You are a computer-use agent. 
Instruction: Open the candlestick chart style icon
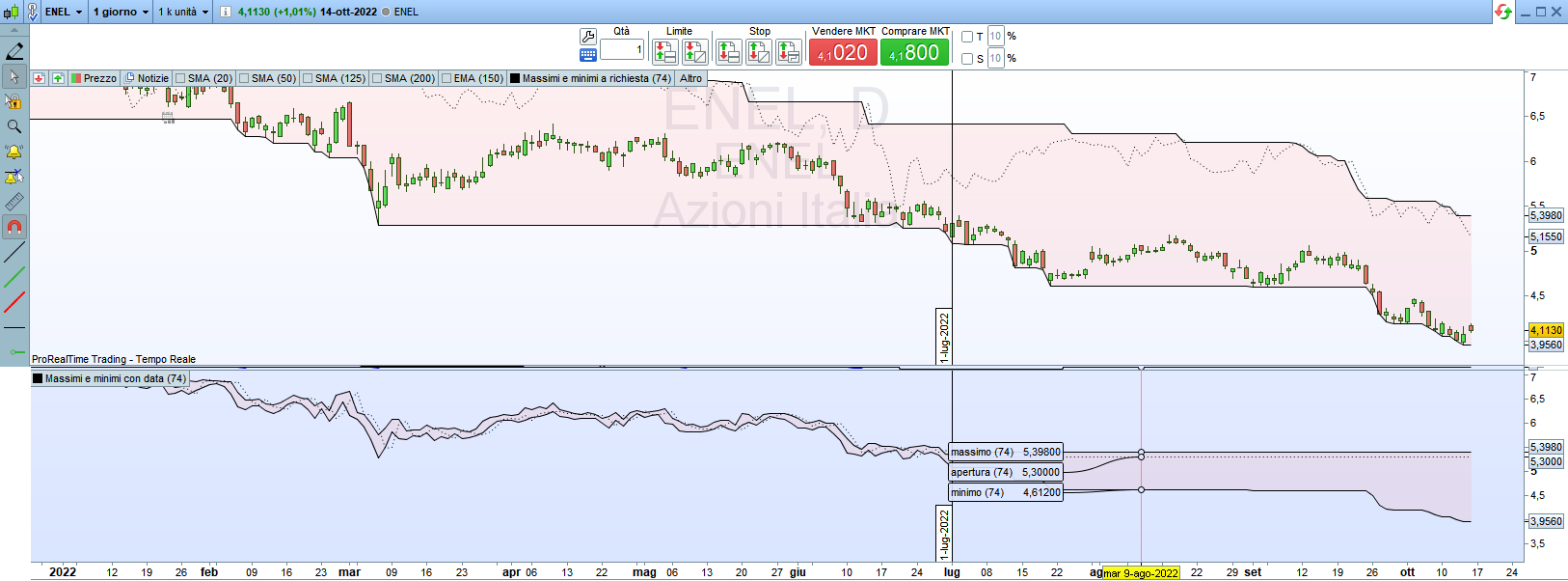(x=12, y=12)
